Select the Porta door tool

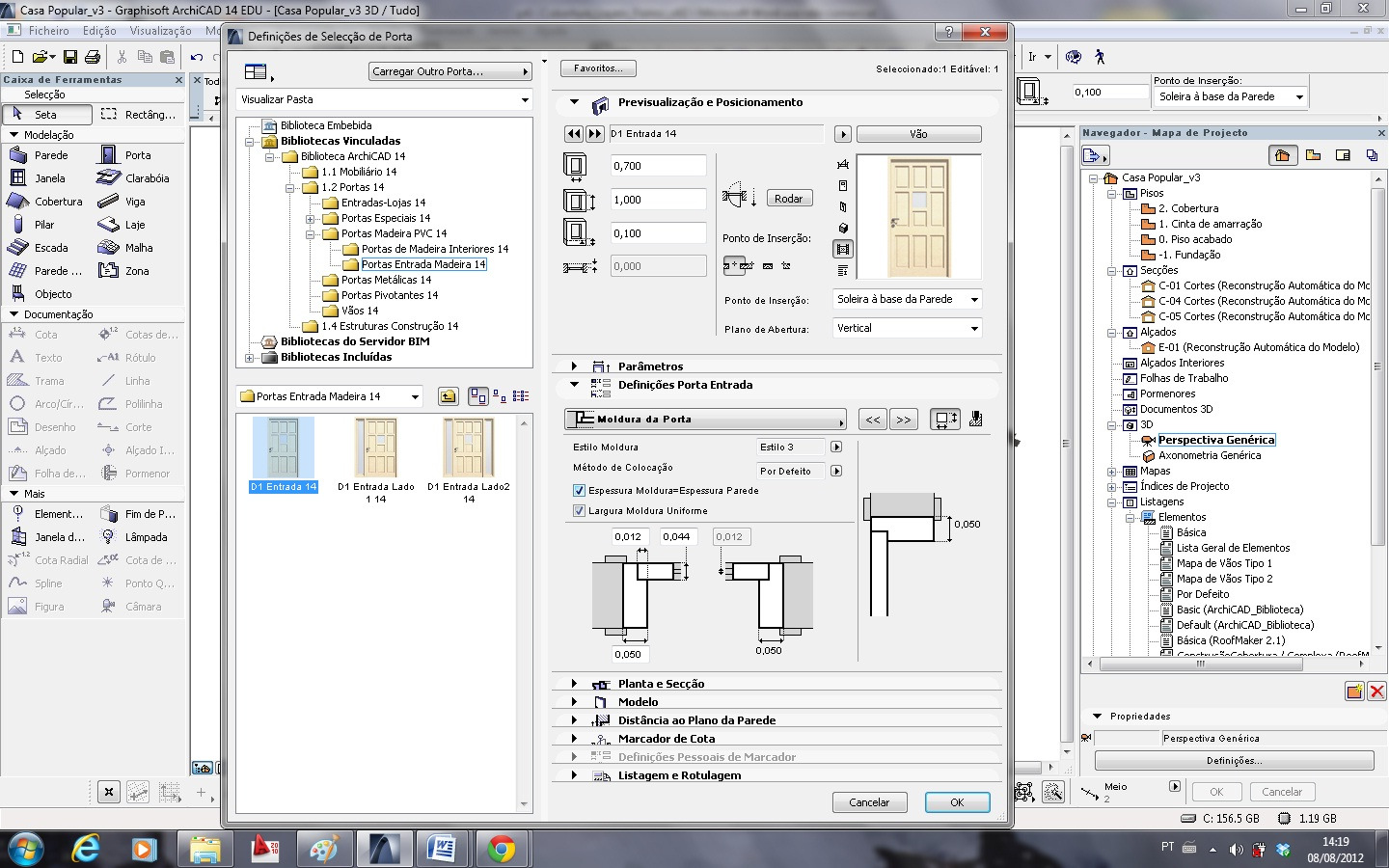coord(138,154)
